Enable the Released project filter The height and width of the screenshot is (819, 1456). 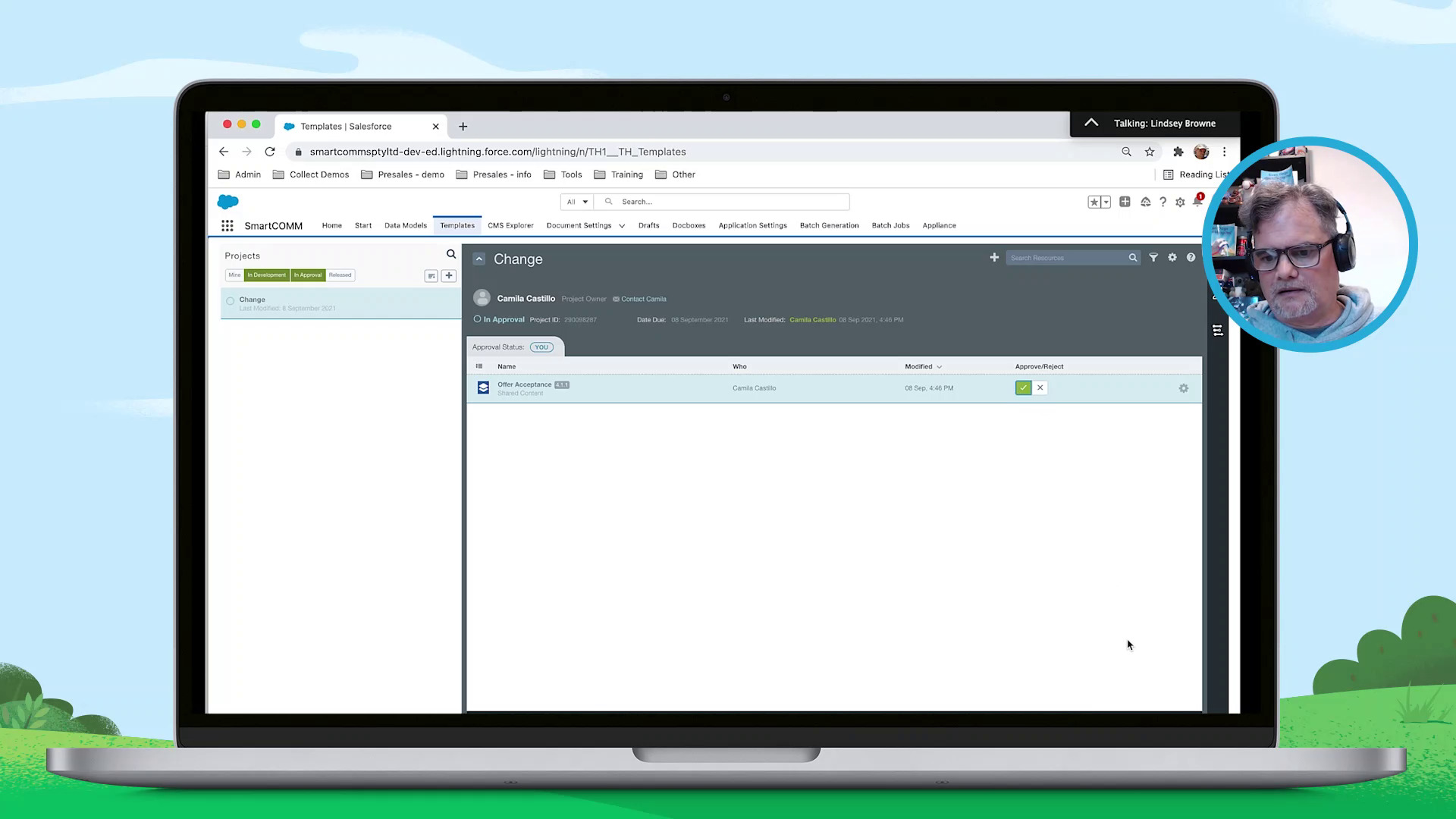340,275
